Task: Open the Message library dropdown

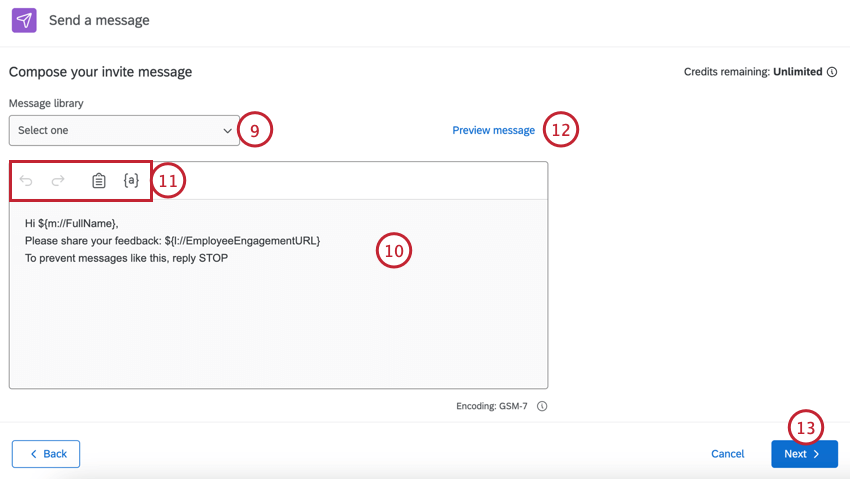Action: [124, 131]
